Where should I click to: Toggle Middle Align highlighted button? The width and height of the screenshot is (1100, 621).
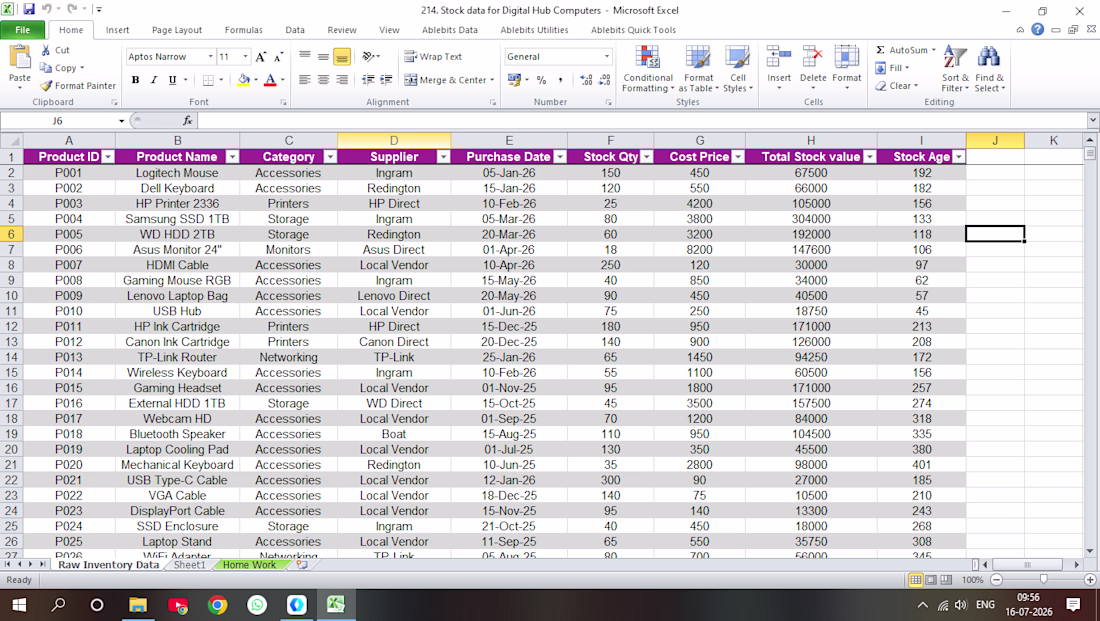pos(342,57)
